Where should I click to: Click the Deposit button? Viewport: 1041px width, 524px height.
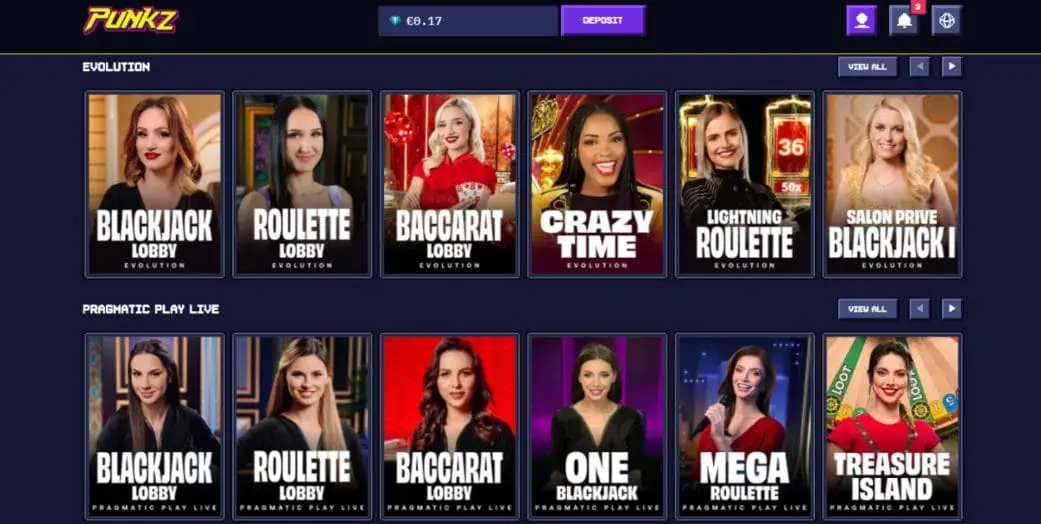[603, 21]
